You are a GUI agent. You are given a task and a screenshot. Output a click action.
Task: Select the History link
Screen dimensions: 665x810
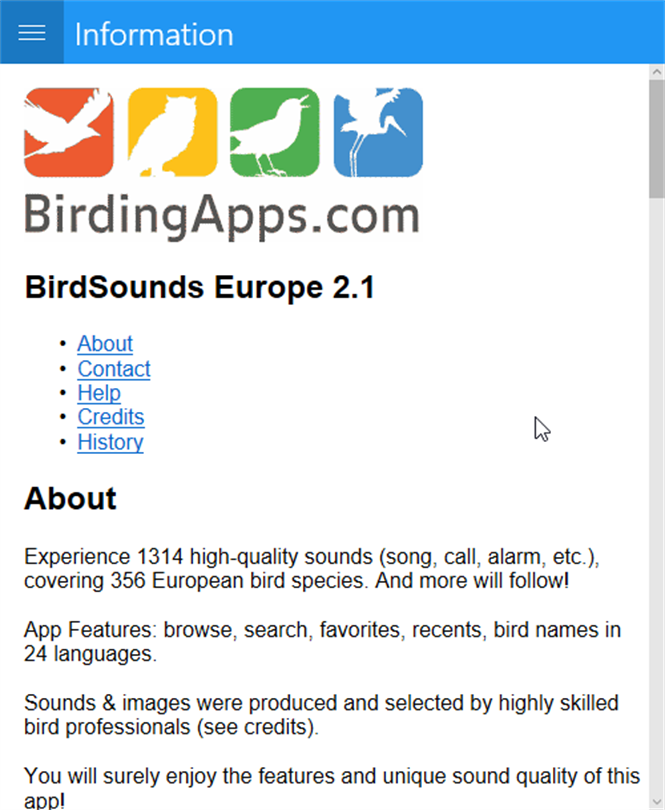[x=110, y=442]
